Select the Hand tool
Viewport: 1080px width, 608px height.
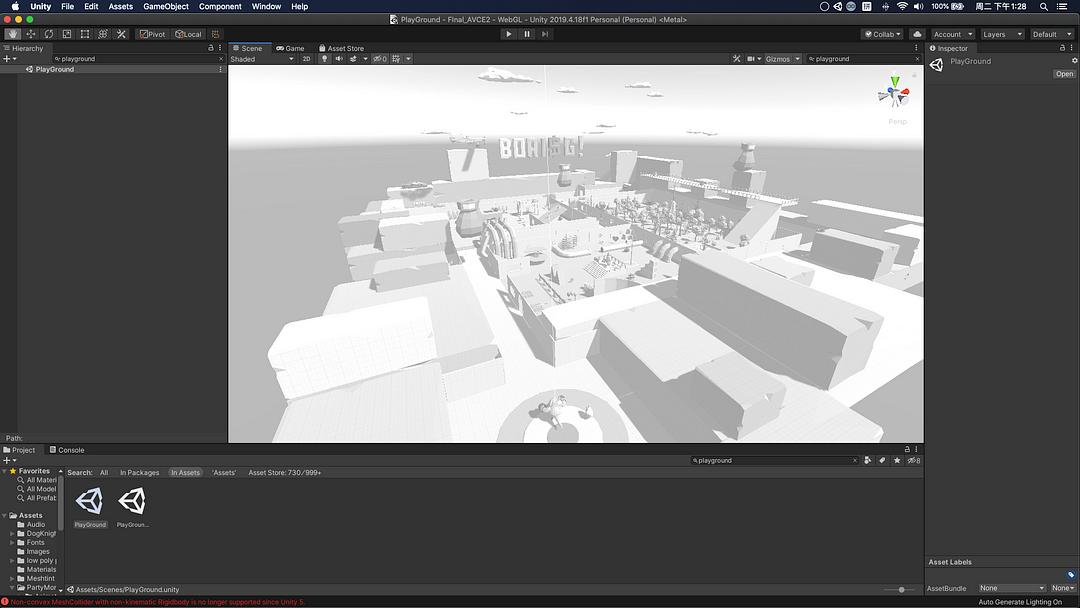coord(12,34)
